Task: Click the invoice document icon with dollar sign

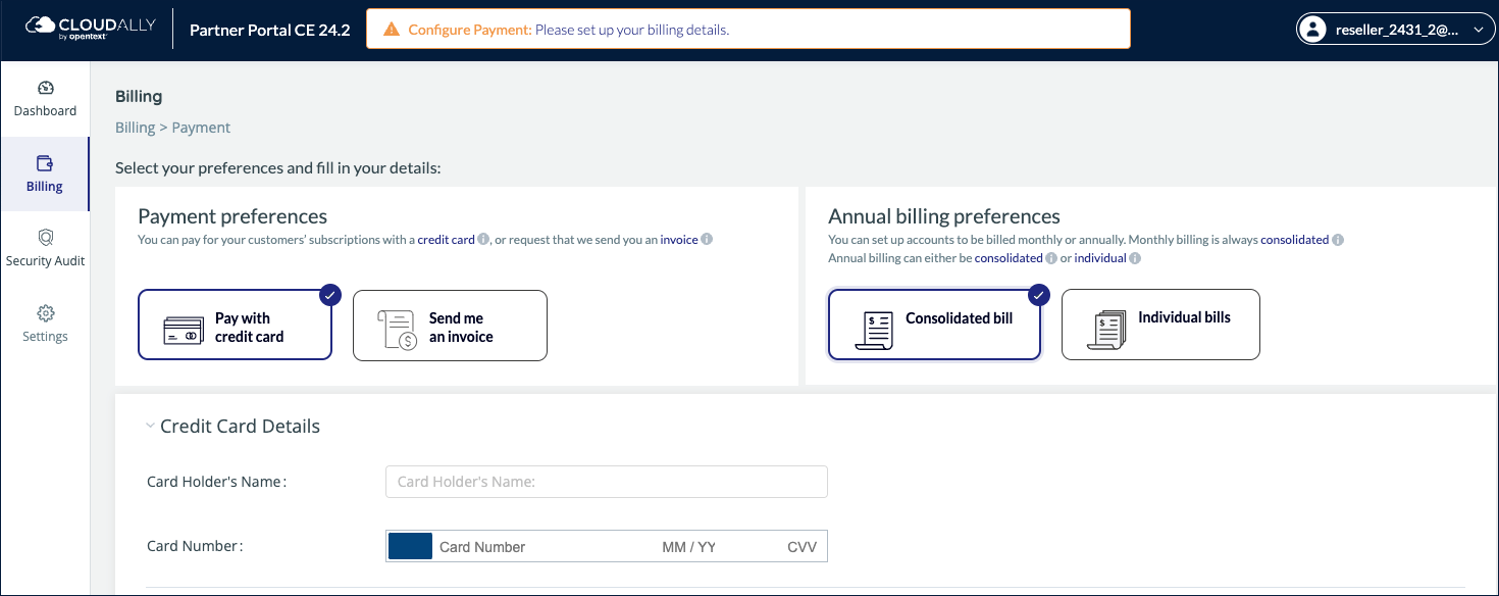Action: tap(397, 330)
